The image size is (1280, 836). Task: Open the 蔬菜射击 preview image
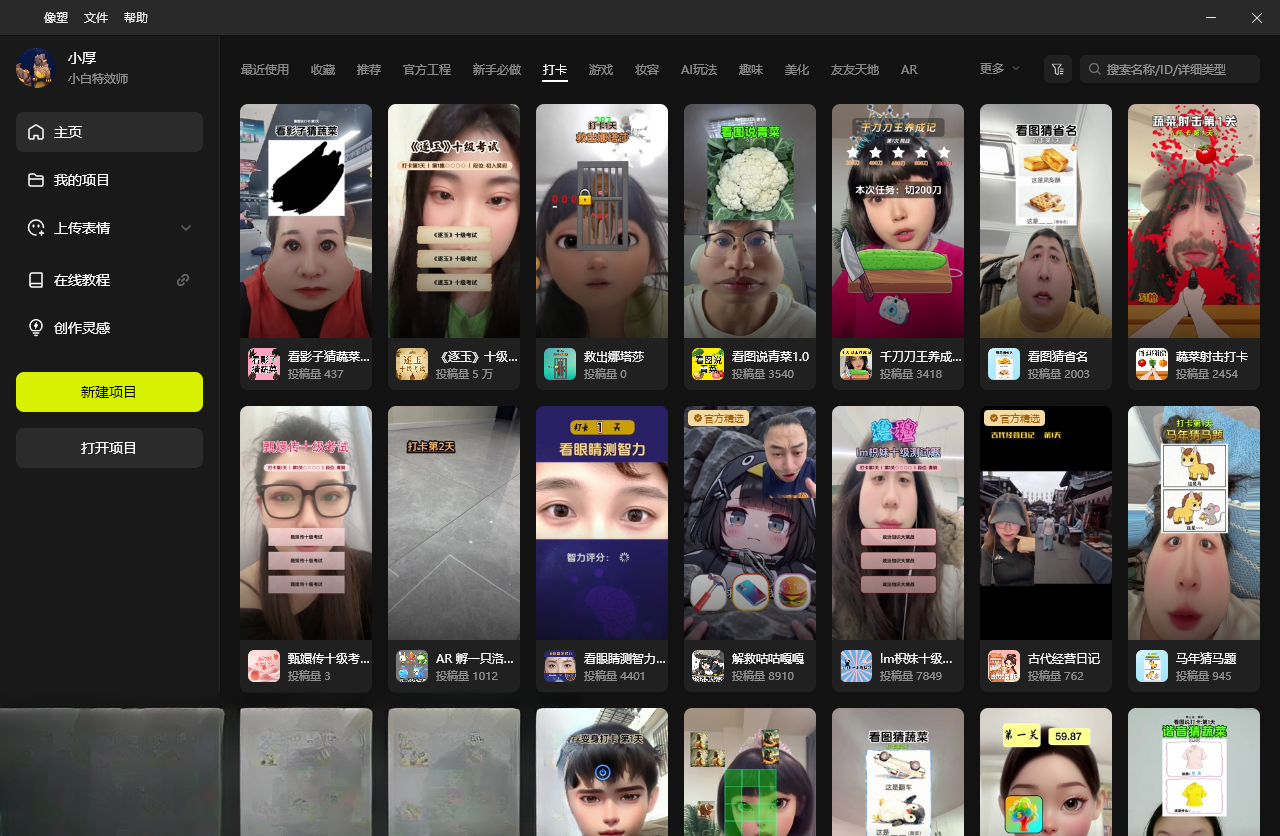pyautogui.click(x=1194, y=221)
